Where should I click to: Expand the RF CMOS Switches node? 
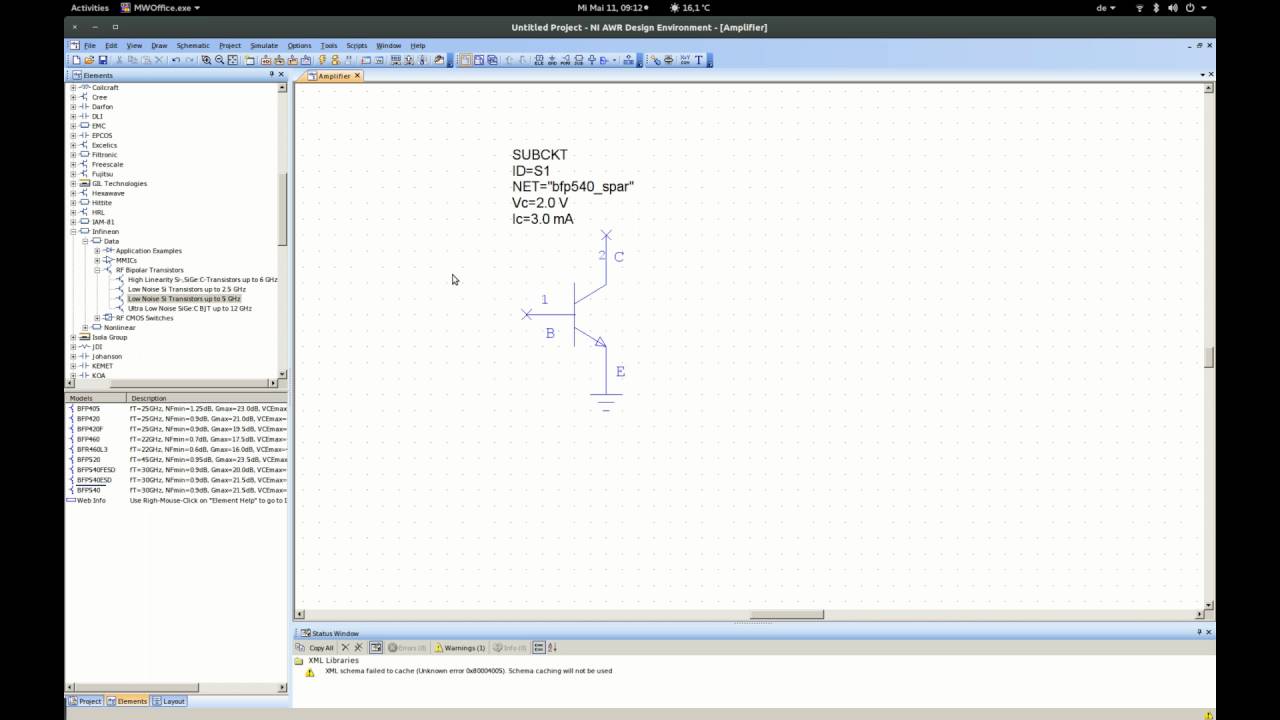click(97, 318)
